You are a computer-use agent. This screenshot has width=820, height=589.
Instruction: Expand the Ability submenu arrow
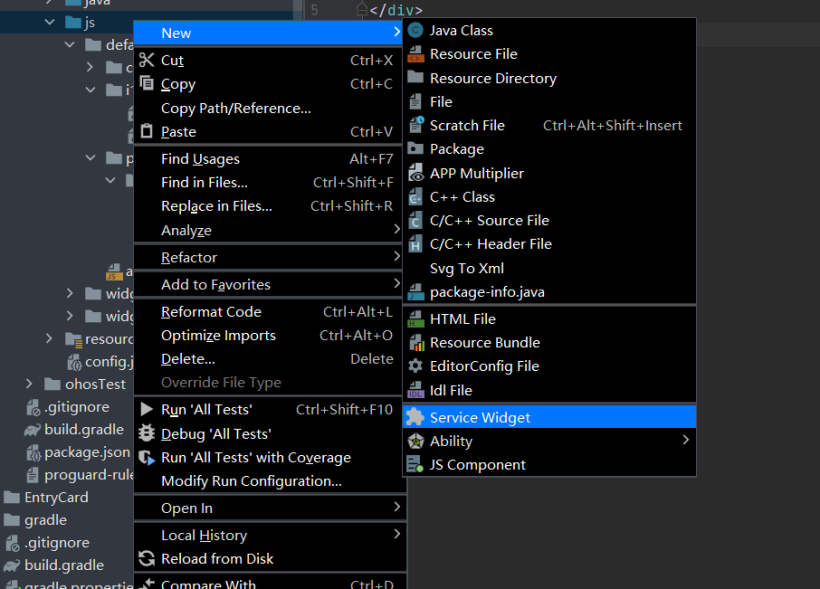pos(685,441)
